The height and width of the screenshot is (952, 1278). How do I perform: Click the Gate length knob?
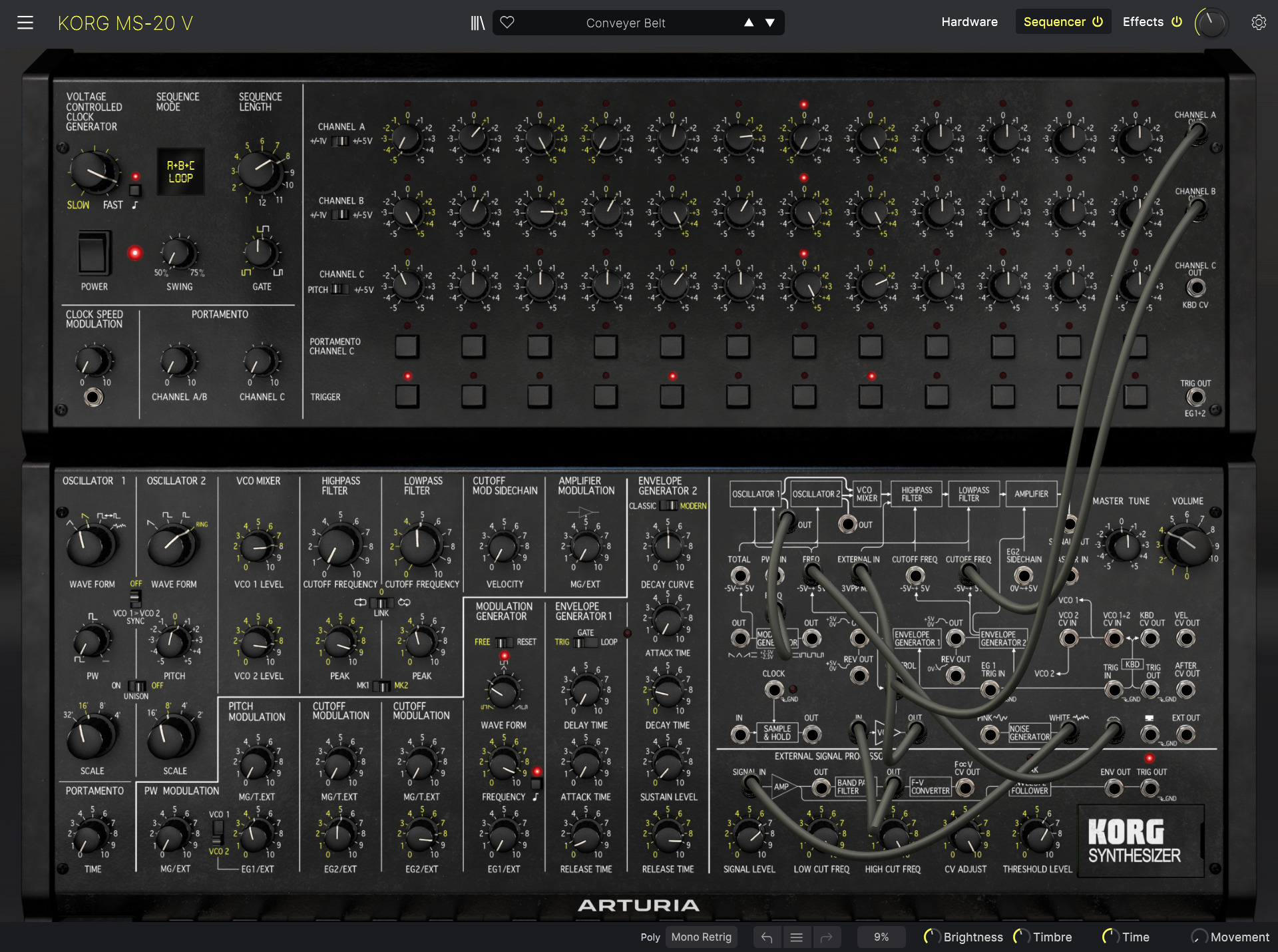point(262,253)
